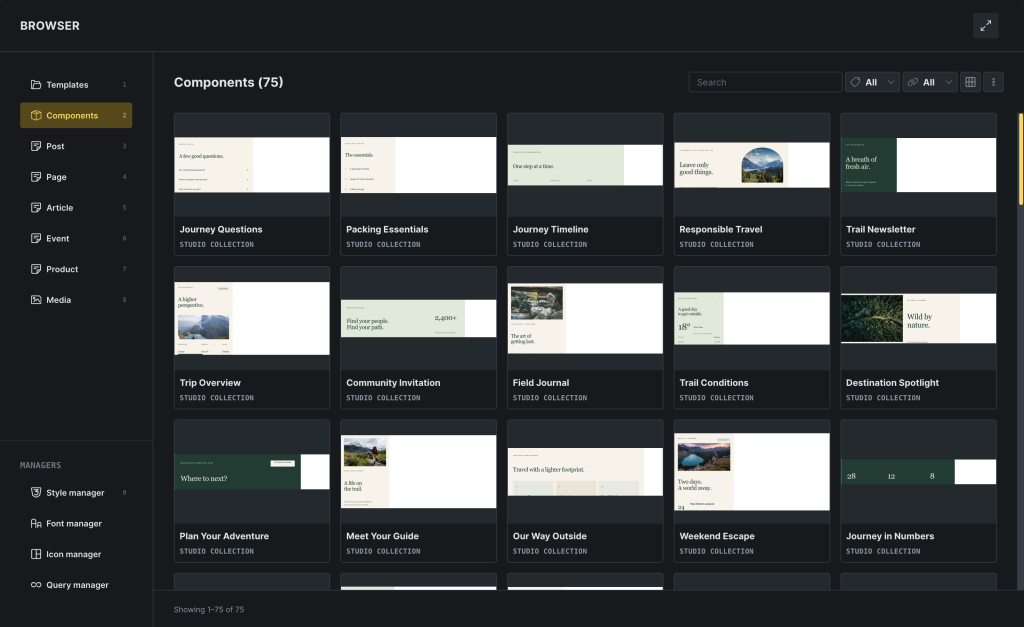
Task: Click the expand fullscreen icon
Action: click(985, 25)
